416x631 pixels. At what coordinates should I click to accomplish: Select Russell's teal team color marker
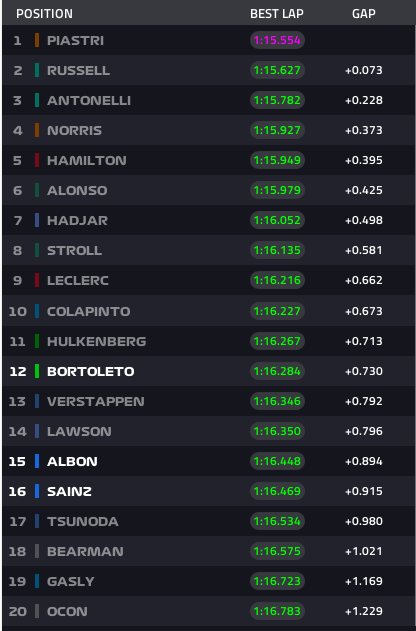(37, 70)
